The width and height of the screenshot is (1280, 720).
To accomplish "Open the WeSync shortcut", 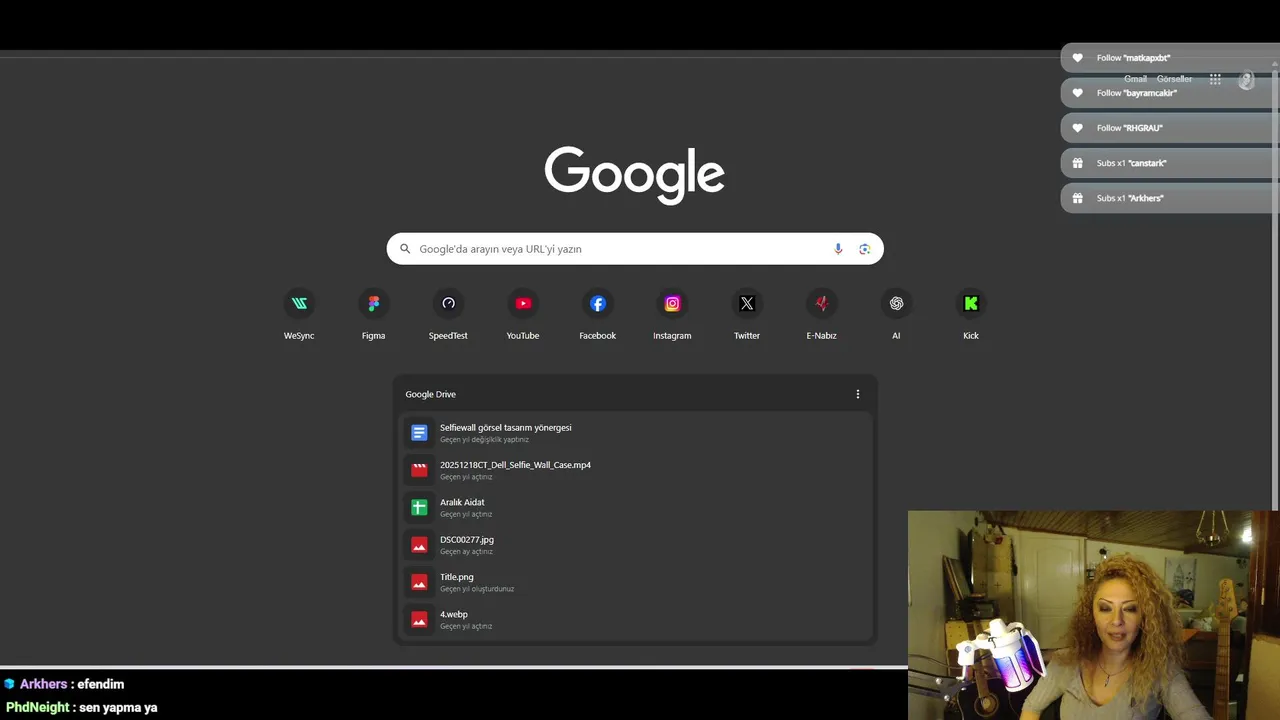I will pyautogui.click(x=299, y=314).
